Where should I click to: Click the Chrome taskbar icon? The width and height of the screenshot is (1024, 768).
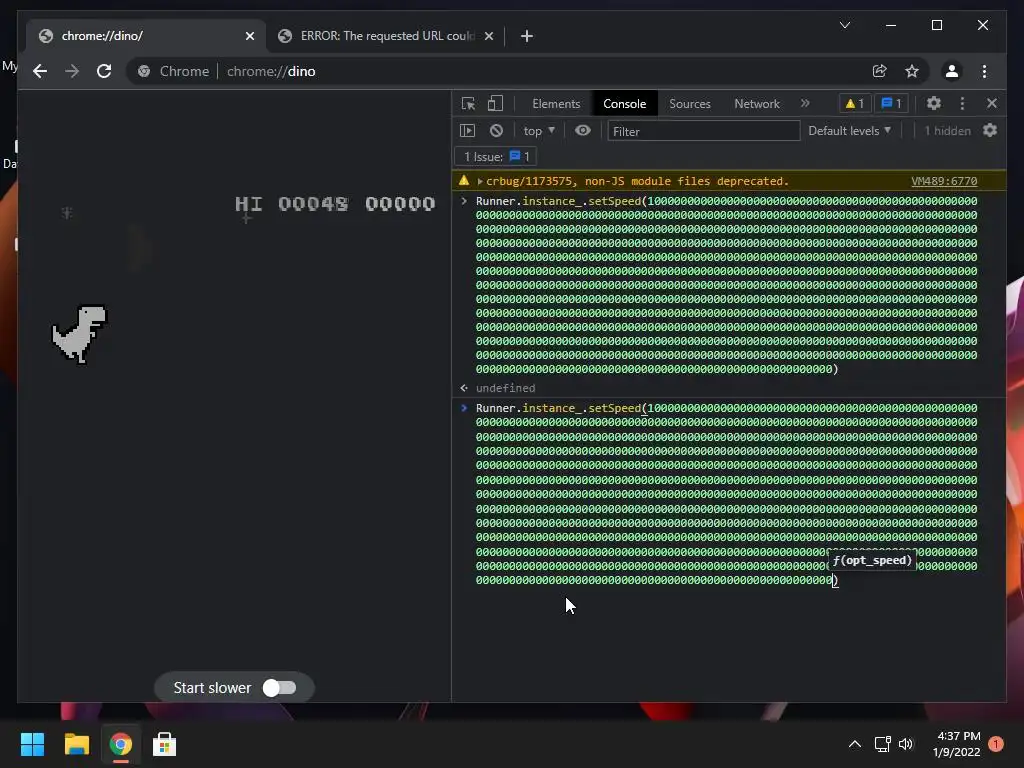120,744
